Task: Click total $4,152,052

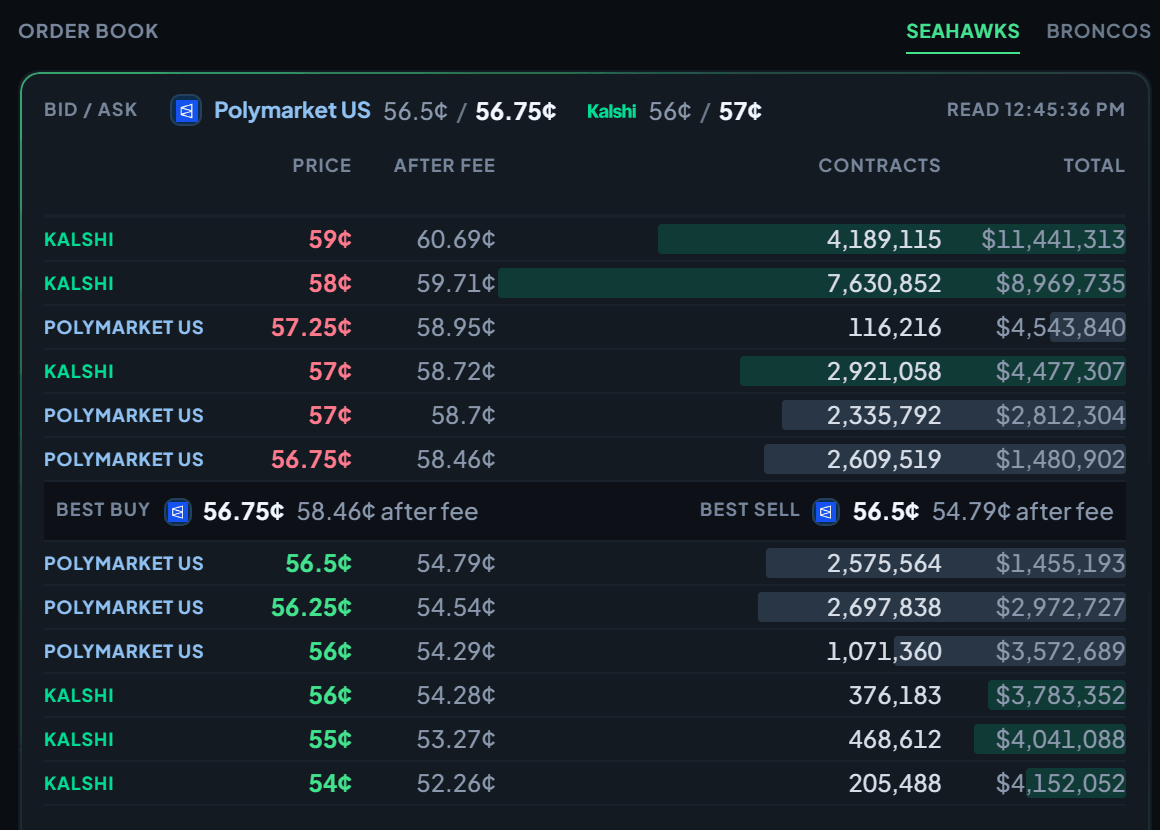Action: click(x=1060, y=783)
